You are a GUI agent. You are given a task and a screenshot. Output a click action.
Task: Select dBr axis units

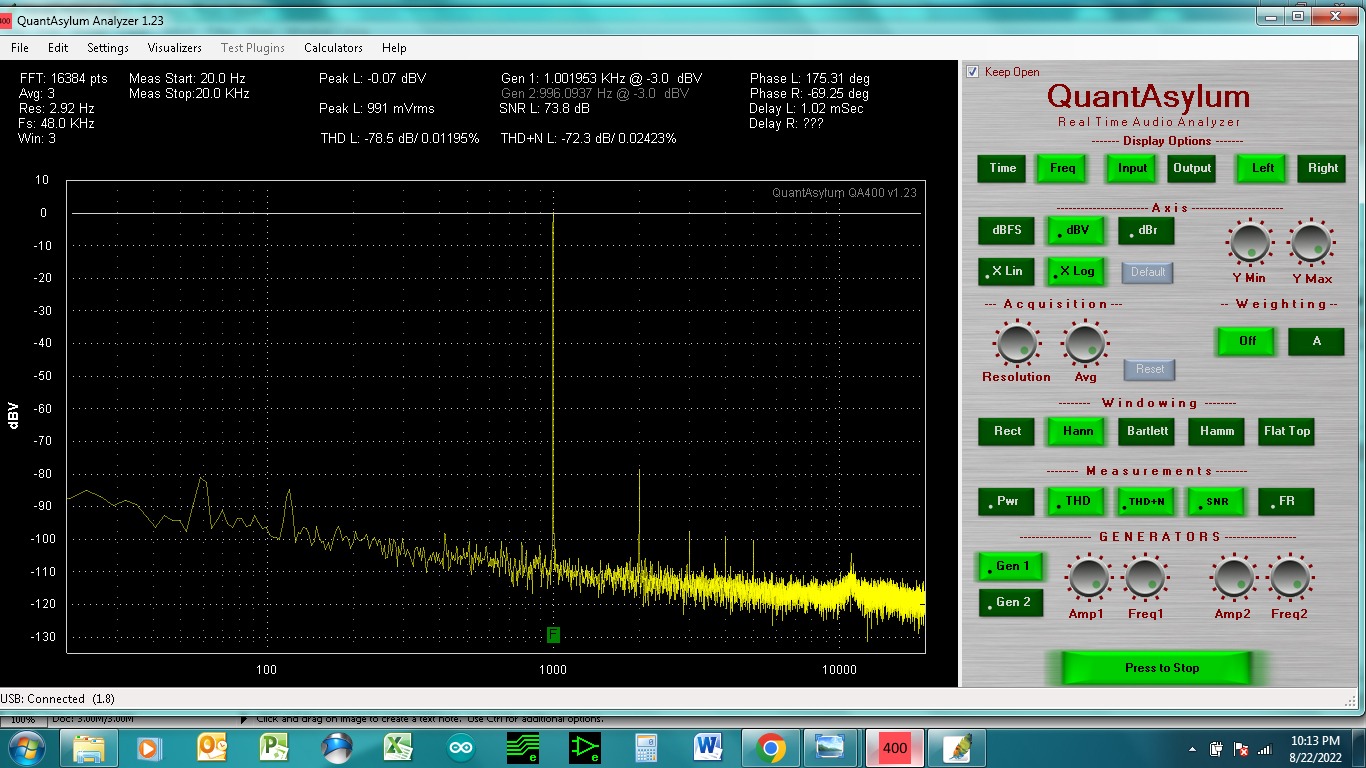point(1146,230)
